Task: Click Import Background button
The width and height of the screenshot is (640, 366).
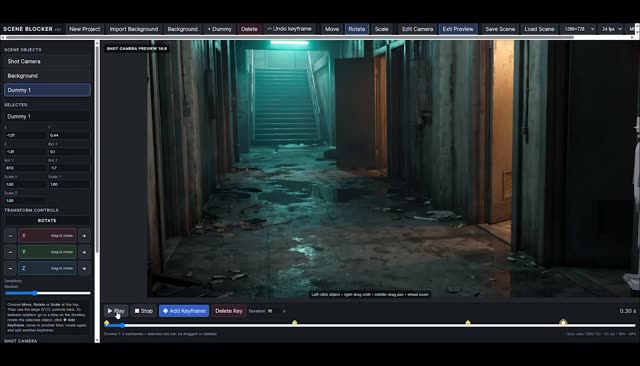Action: [133, 29]
